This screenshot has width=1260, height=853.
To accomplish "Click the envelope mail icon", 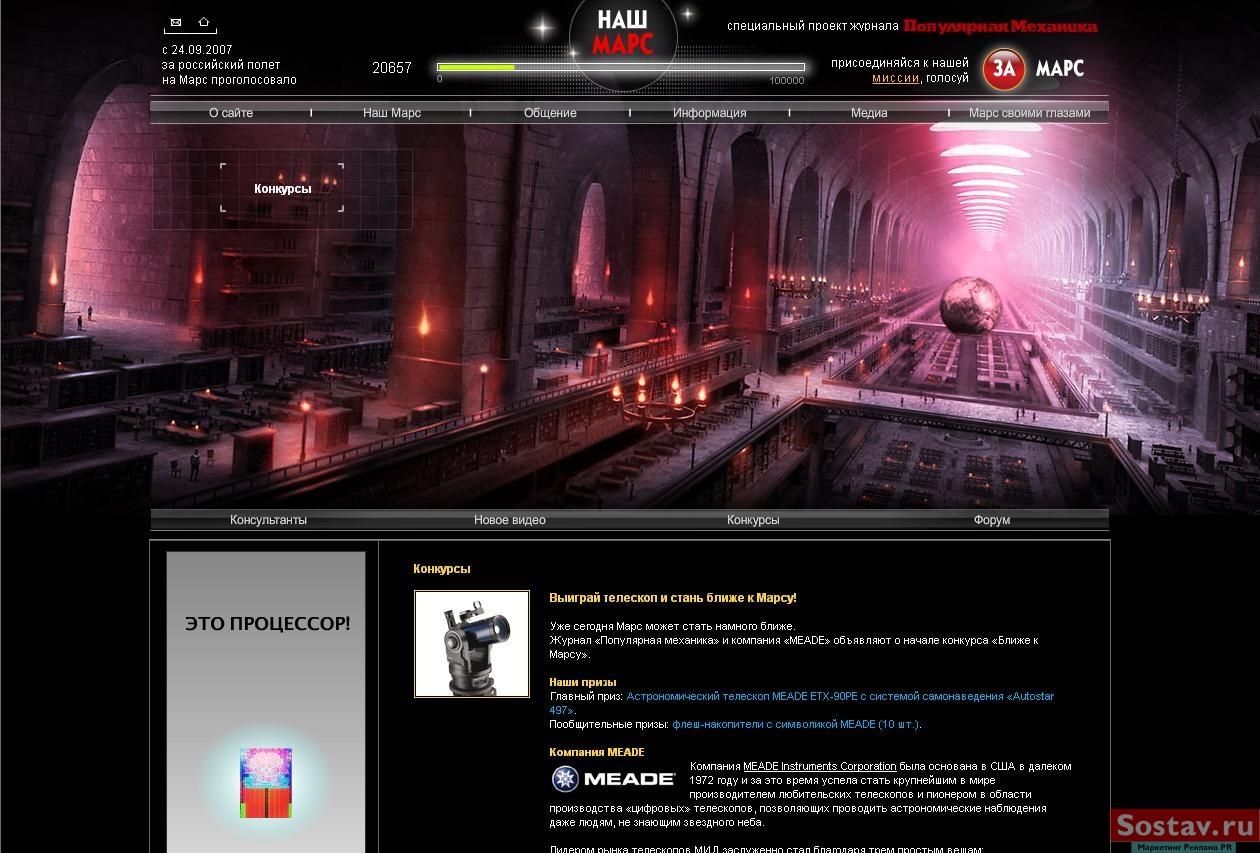I will click(176, 22).
